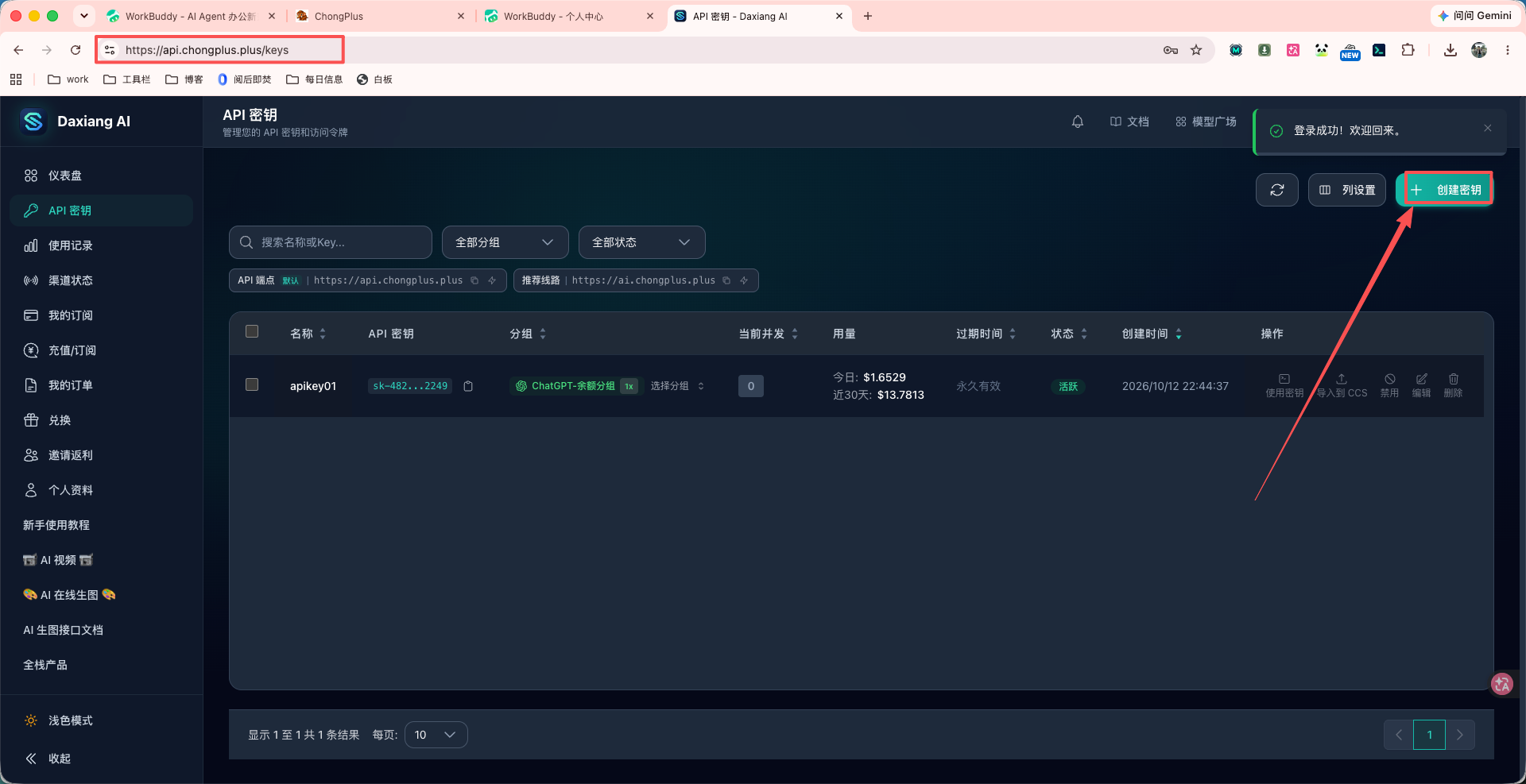Sort table by 名称 column
The height and width of the screenshot is (784, 1526).
pos(308,334)
